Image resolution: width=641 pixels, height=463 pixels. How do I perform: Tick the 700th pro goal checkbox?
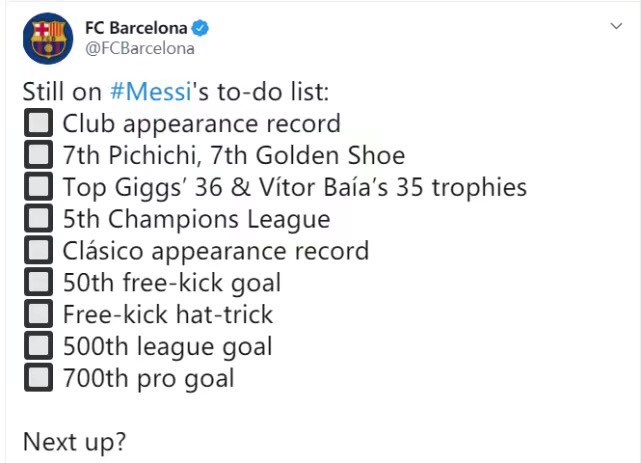(38, 379)
